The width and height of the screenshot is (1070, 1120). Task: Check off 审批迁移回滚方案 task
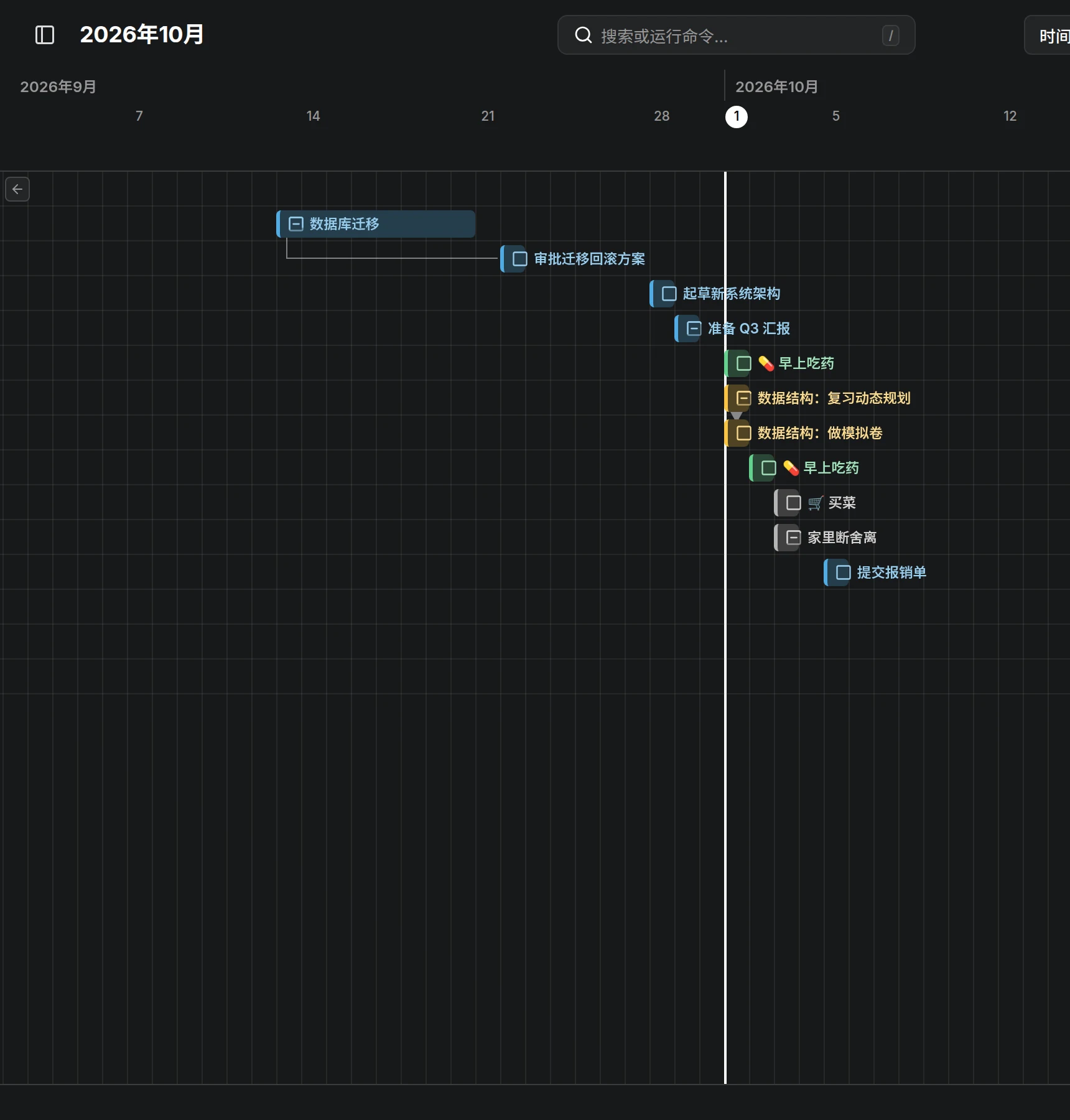click(x=520, y=259)
